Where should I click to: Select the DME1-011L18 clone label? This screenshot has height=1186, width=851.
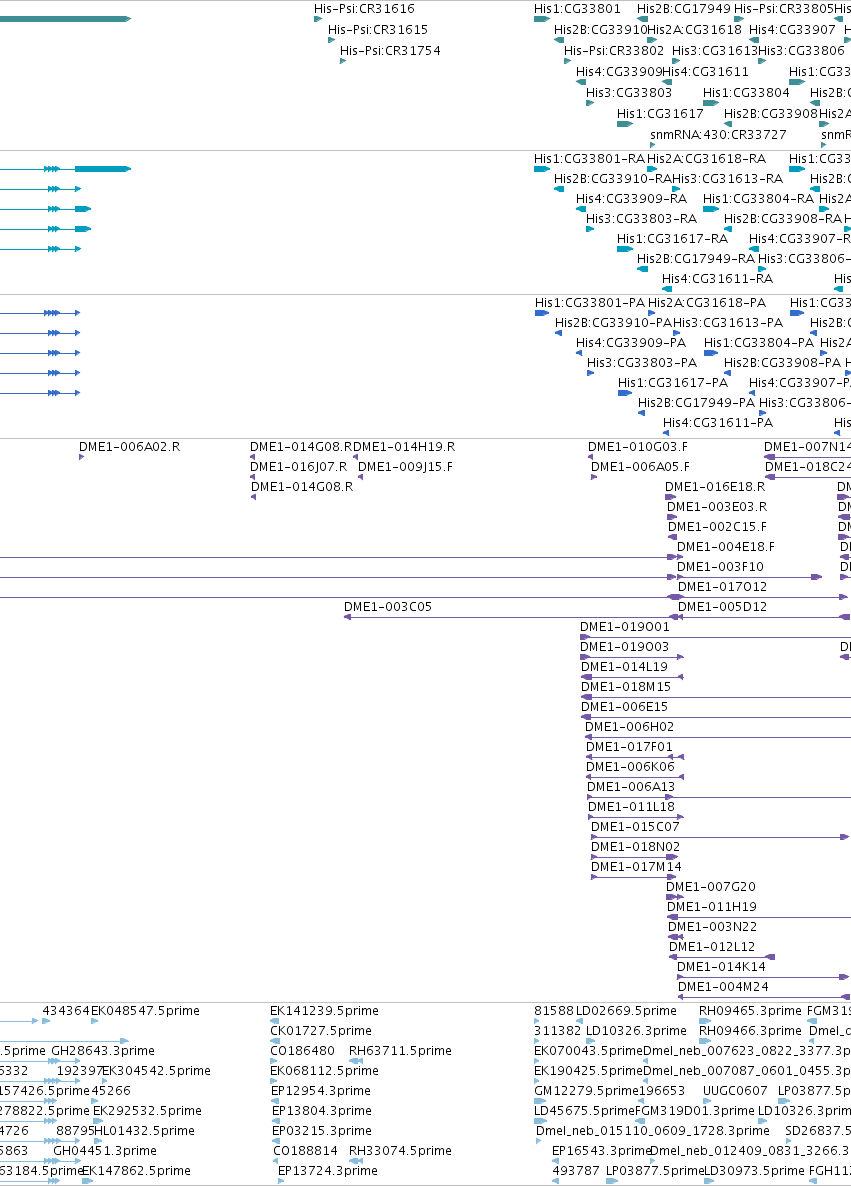631,807
